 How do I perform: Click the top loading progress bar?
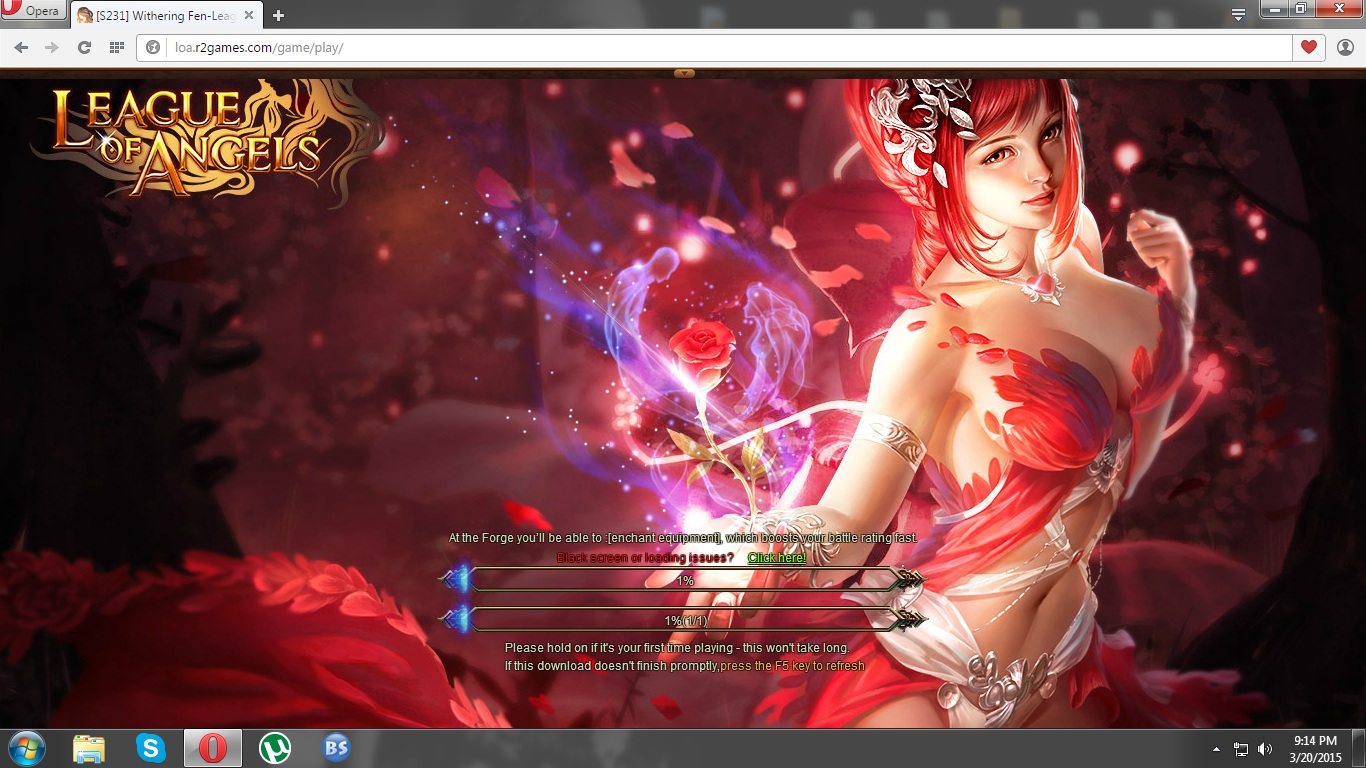pyautogui.click(x=685, y=580)
